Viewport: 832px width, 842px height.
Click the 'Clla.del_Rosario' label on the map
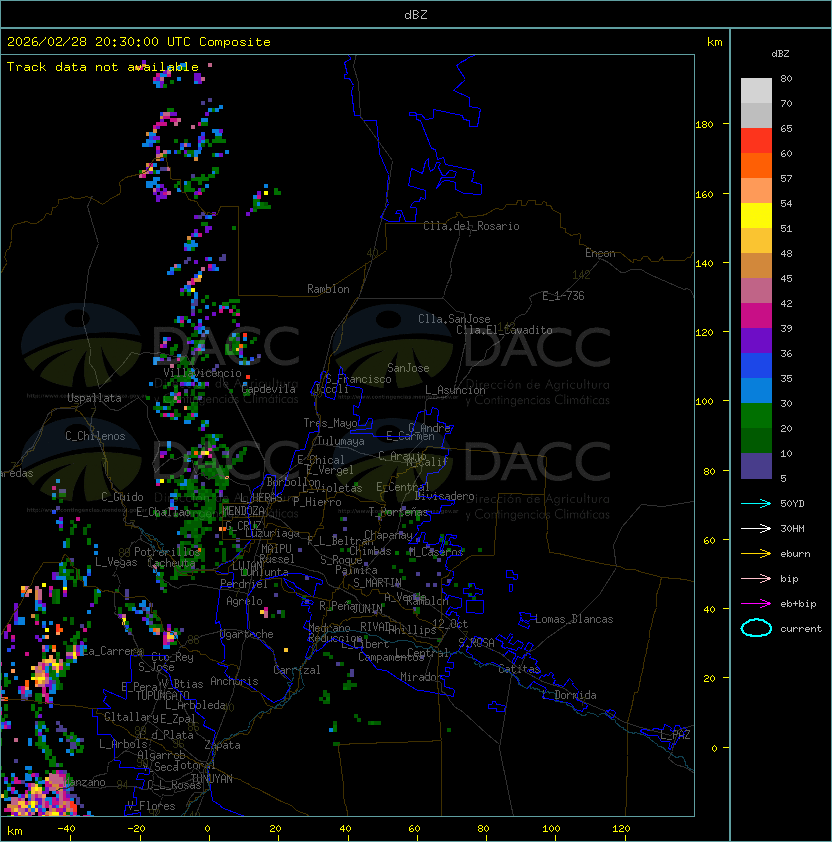pos(471,226)
